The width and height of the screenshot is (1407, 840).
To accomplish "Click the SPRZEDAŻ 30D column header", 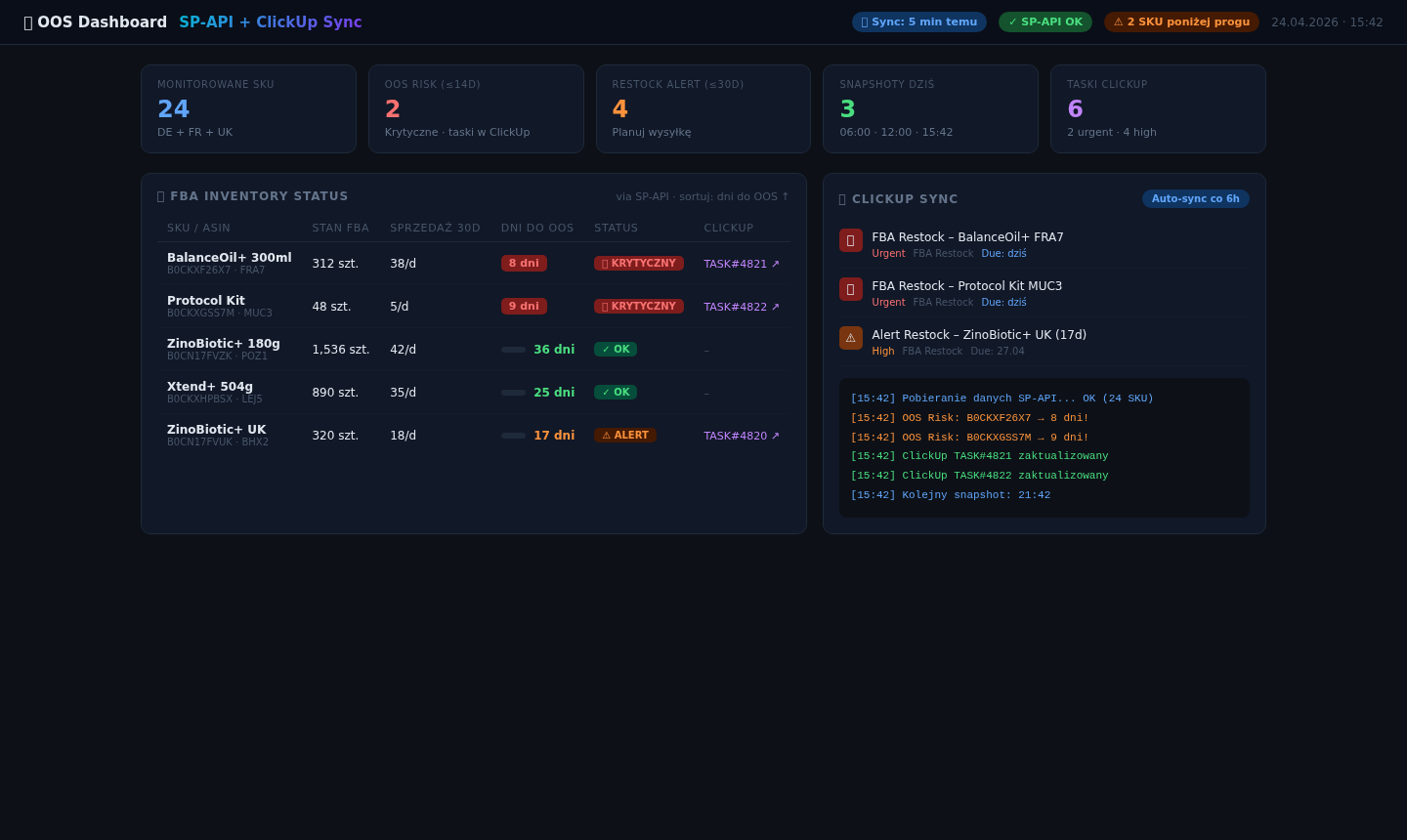I will click(x=435, y=228).
